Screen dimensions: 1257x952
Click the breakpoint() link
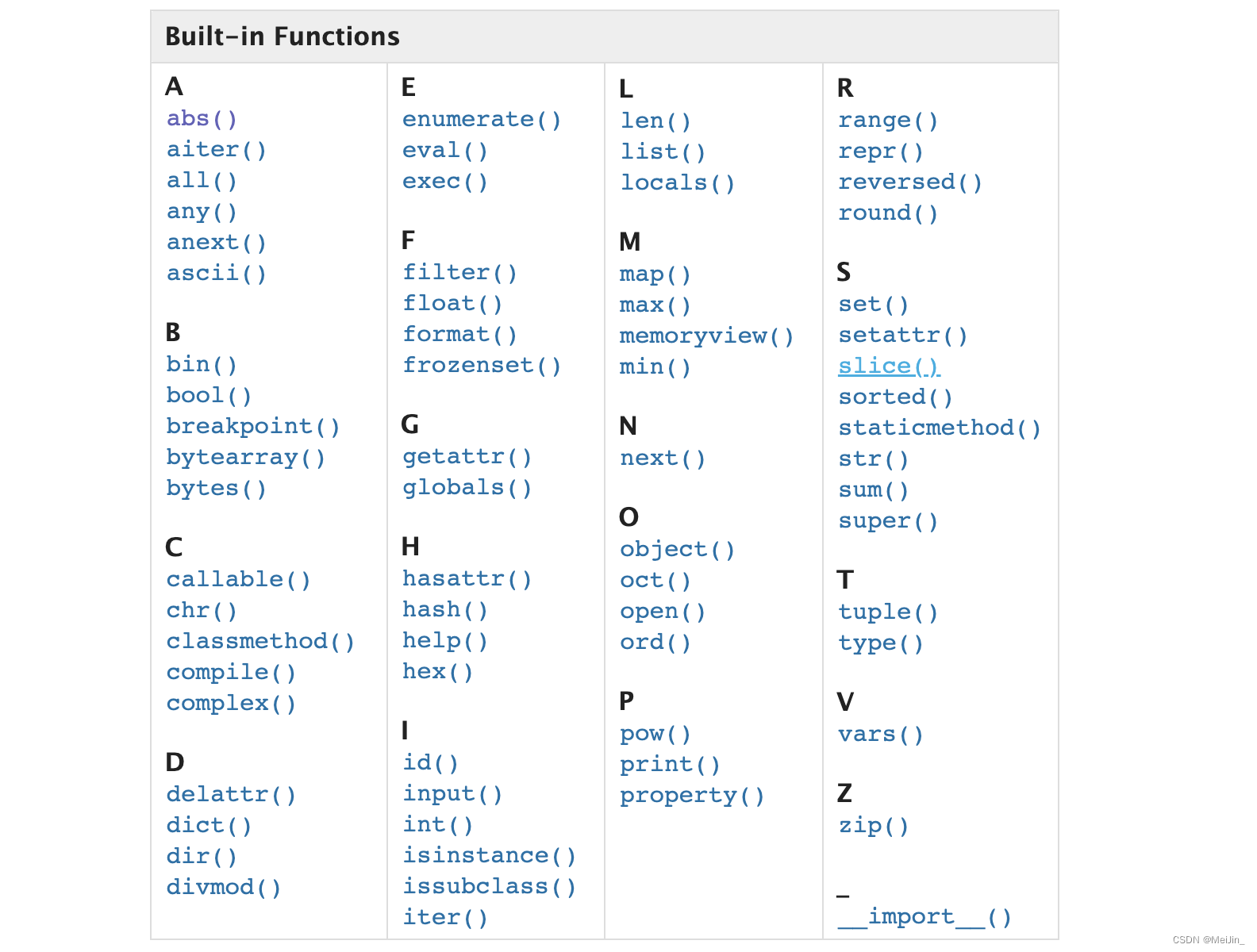pos(252,427)
